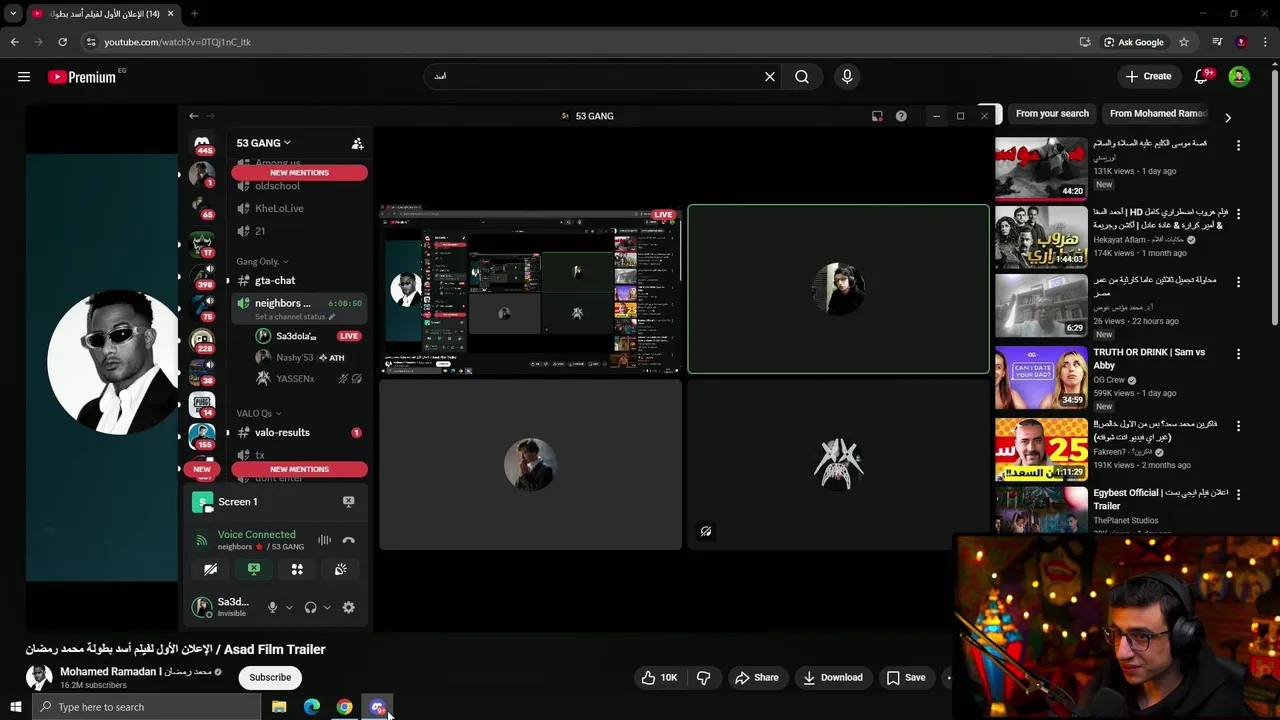Collapse the Gang Only category

click(x=262, y=262)
